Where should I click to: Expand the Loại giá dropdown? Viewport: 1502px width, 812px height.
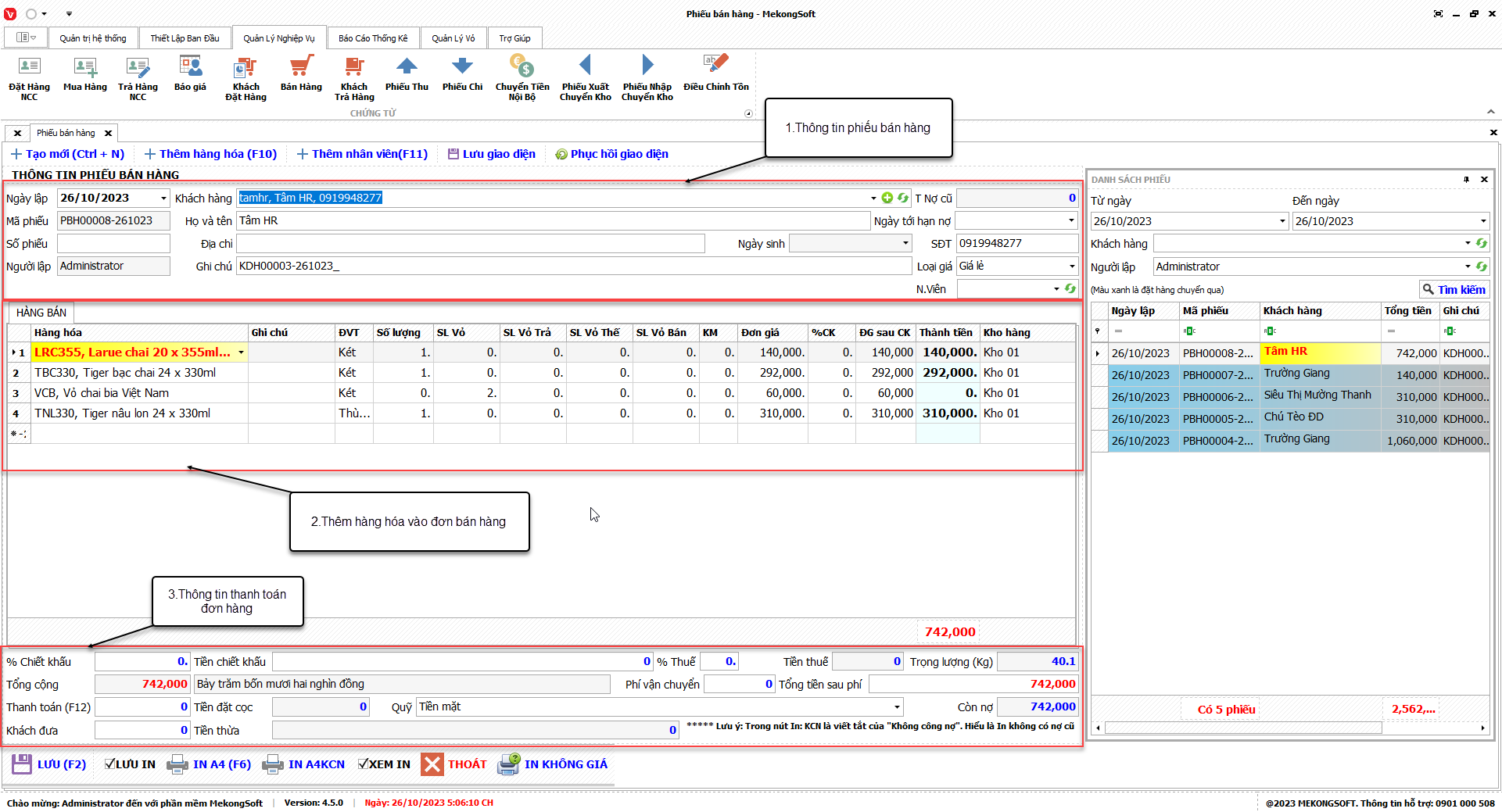pos(1071,266)
